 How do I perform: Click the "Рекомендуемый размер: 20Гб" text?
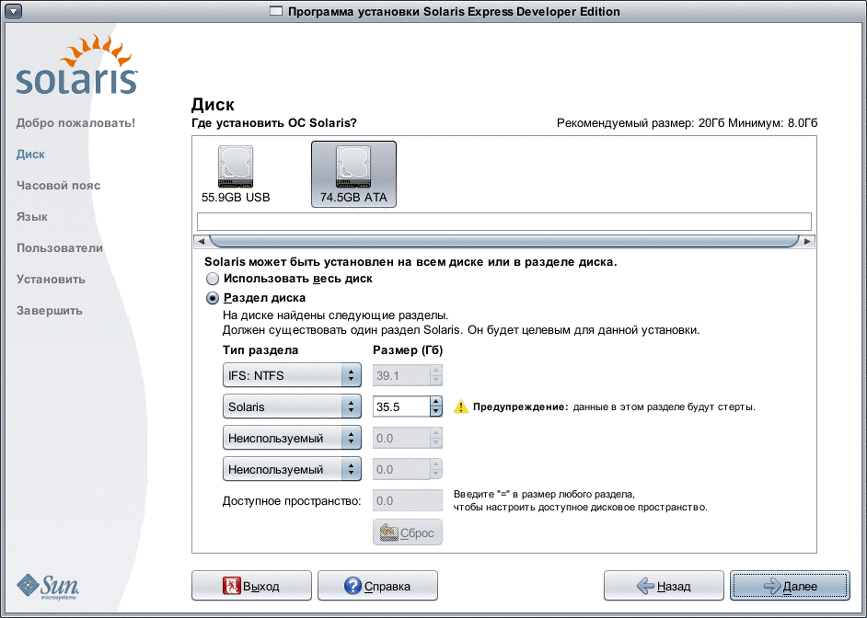pyautogui.click(x=640, y=123)
